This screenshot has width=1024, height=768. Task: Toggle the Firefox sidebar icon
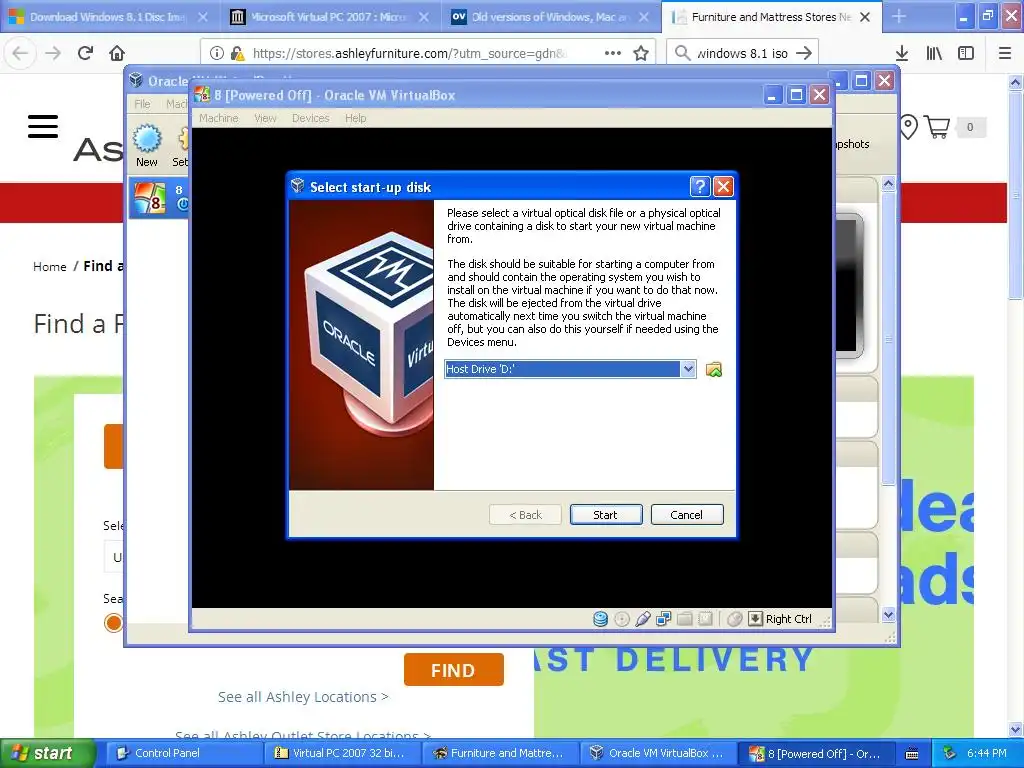966,54
